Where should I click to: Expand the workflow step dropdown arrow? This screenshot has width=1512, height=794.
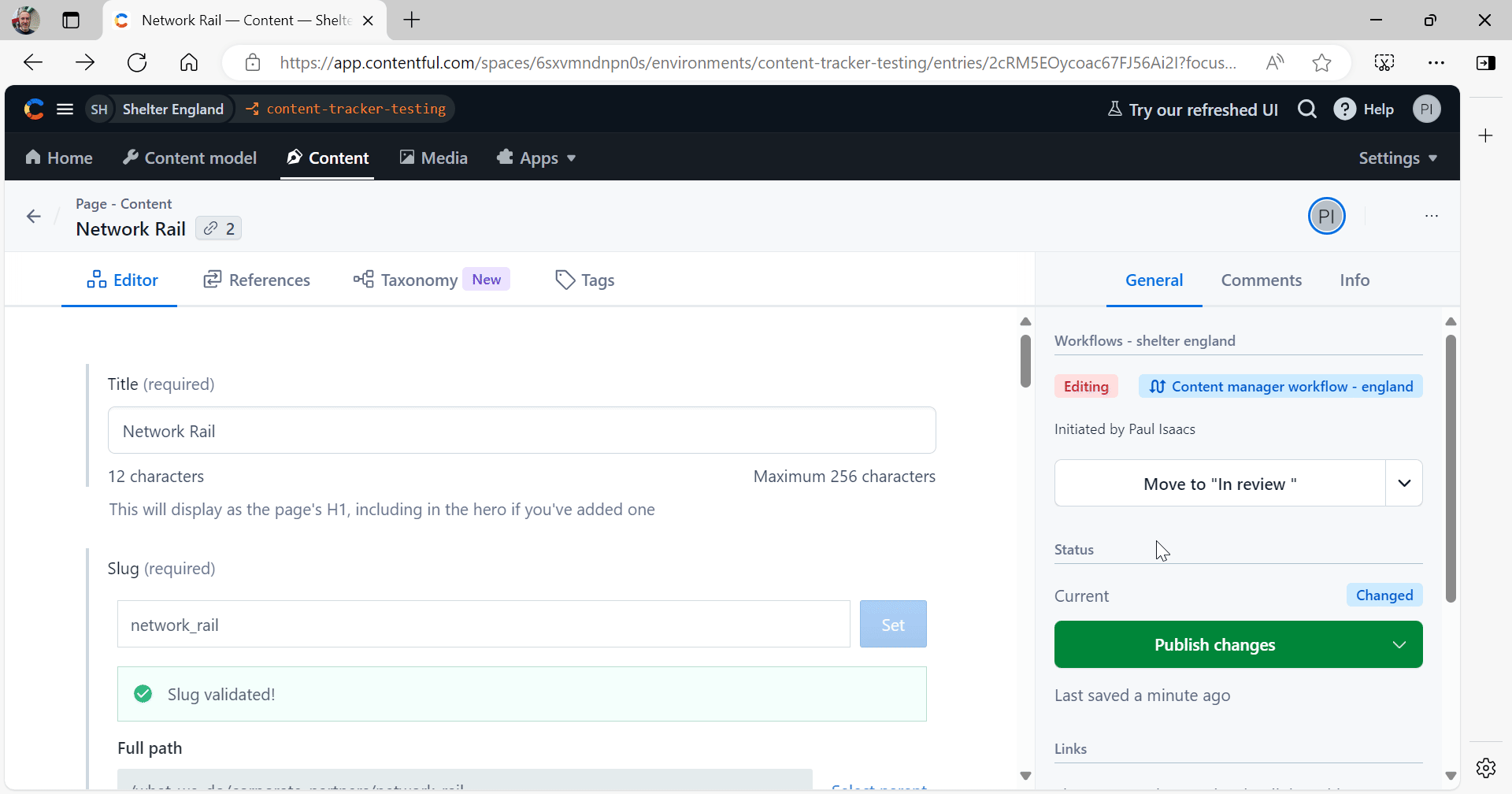click(1404, 483)
